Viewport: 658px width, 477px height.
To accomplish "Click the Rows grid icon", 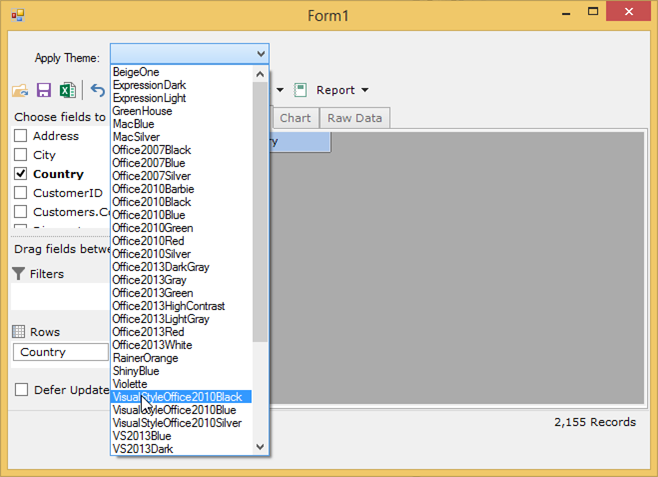I will click(18, 332).
